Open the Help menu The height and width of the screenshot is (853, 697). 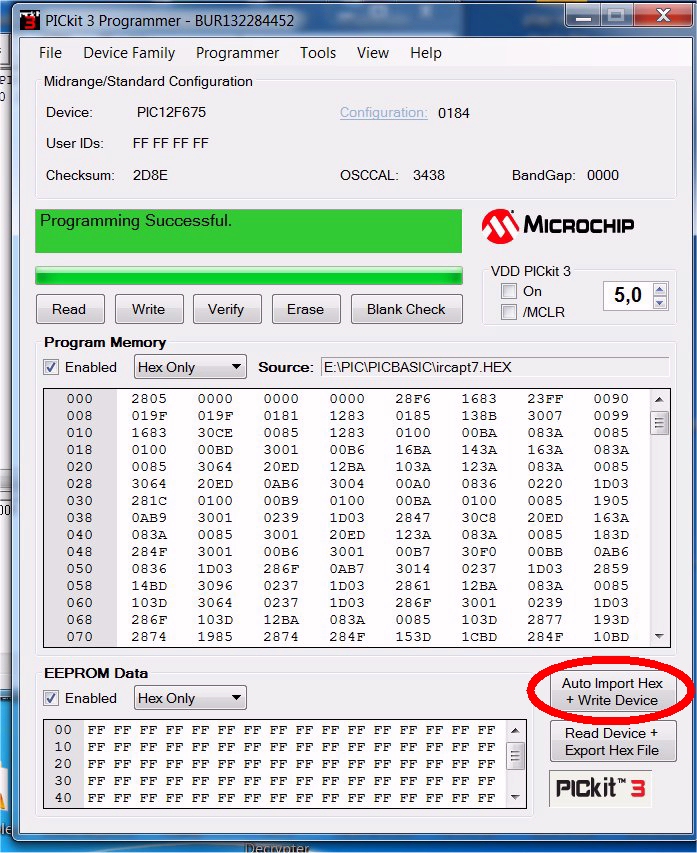tap(425, 53)
